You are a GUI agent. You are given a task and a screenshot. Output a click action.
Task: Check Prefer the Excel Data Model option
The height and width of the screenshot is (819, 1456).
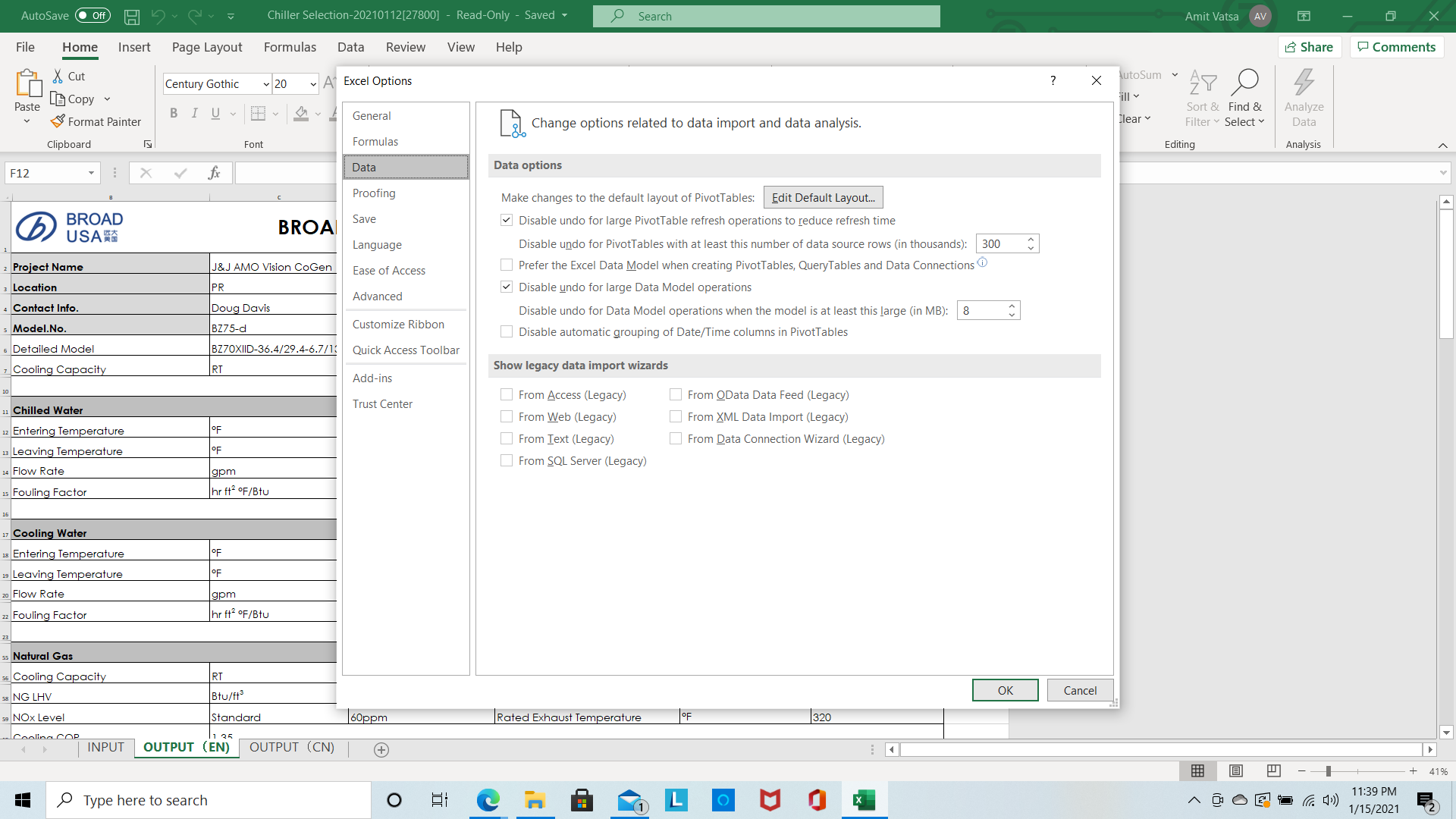click(507, 265)
